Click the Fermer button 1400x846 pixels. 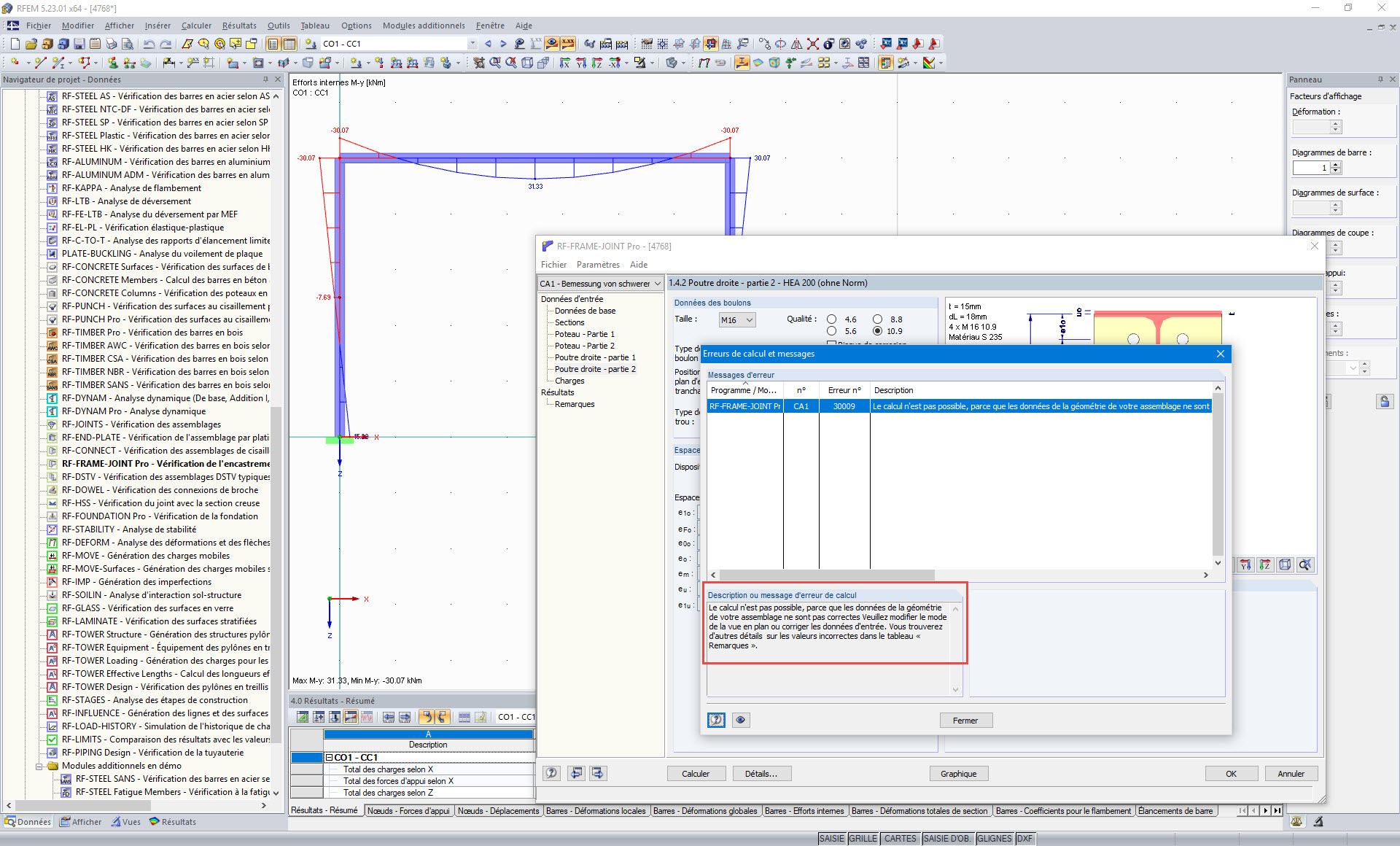965,721
